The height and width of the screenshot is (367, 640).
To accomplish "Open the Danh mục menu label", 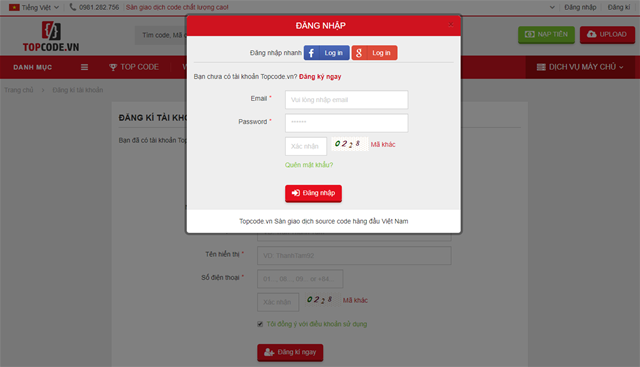I will tap(33, 67).
